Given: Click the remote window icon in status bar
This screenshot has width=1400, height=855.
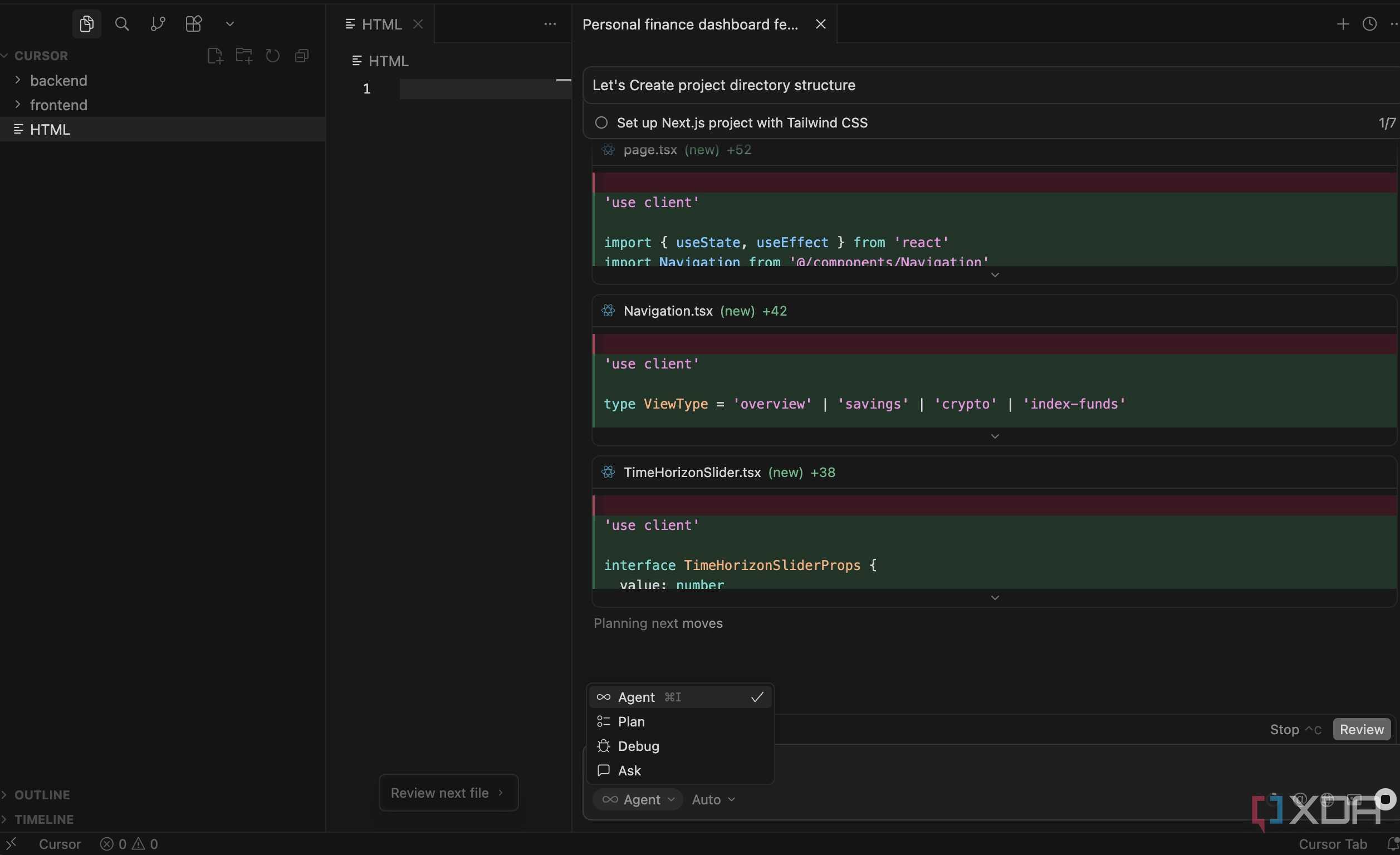Looking at the screenshot, I should tap(11, 844).
